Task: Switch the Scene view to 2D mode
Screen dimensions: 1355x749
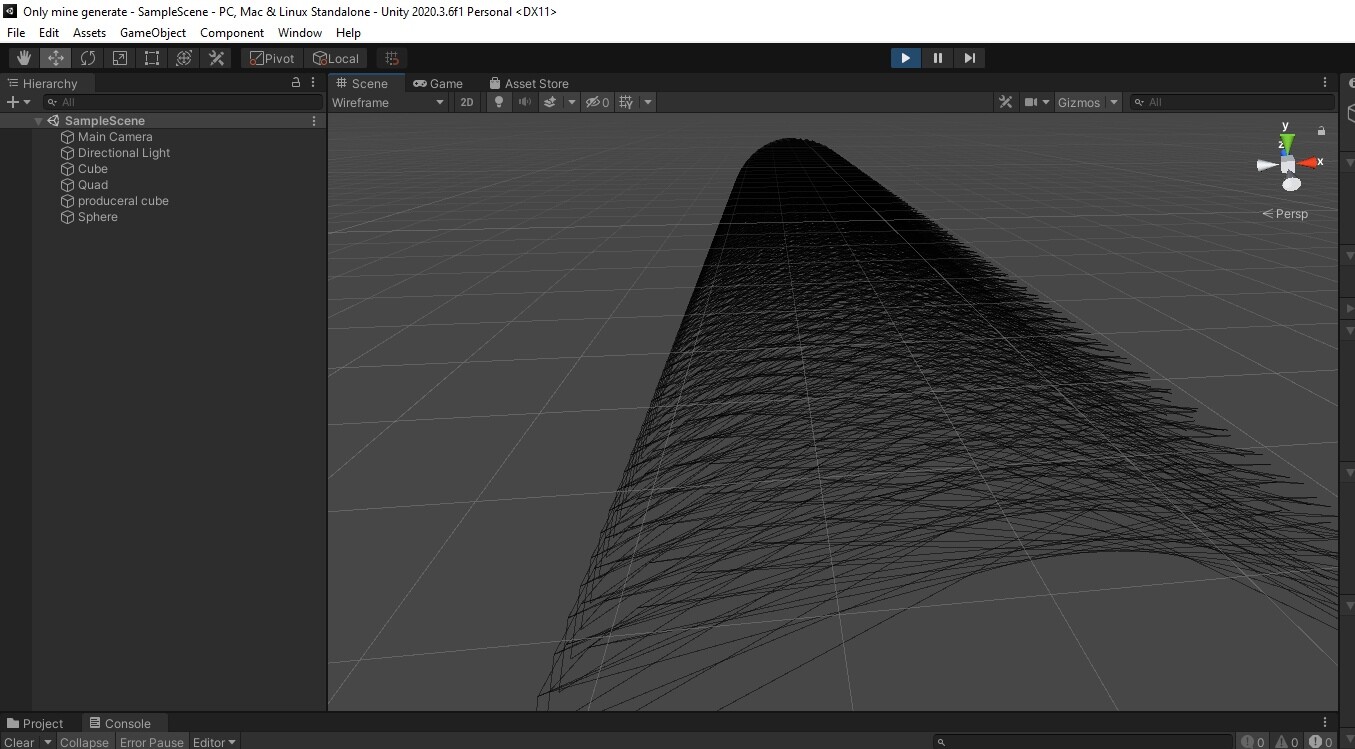Action: pos(466,102)
